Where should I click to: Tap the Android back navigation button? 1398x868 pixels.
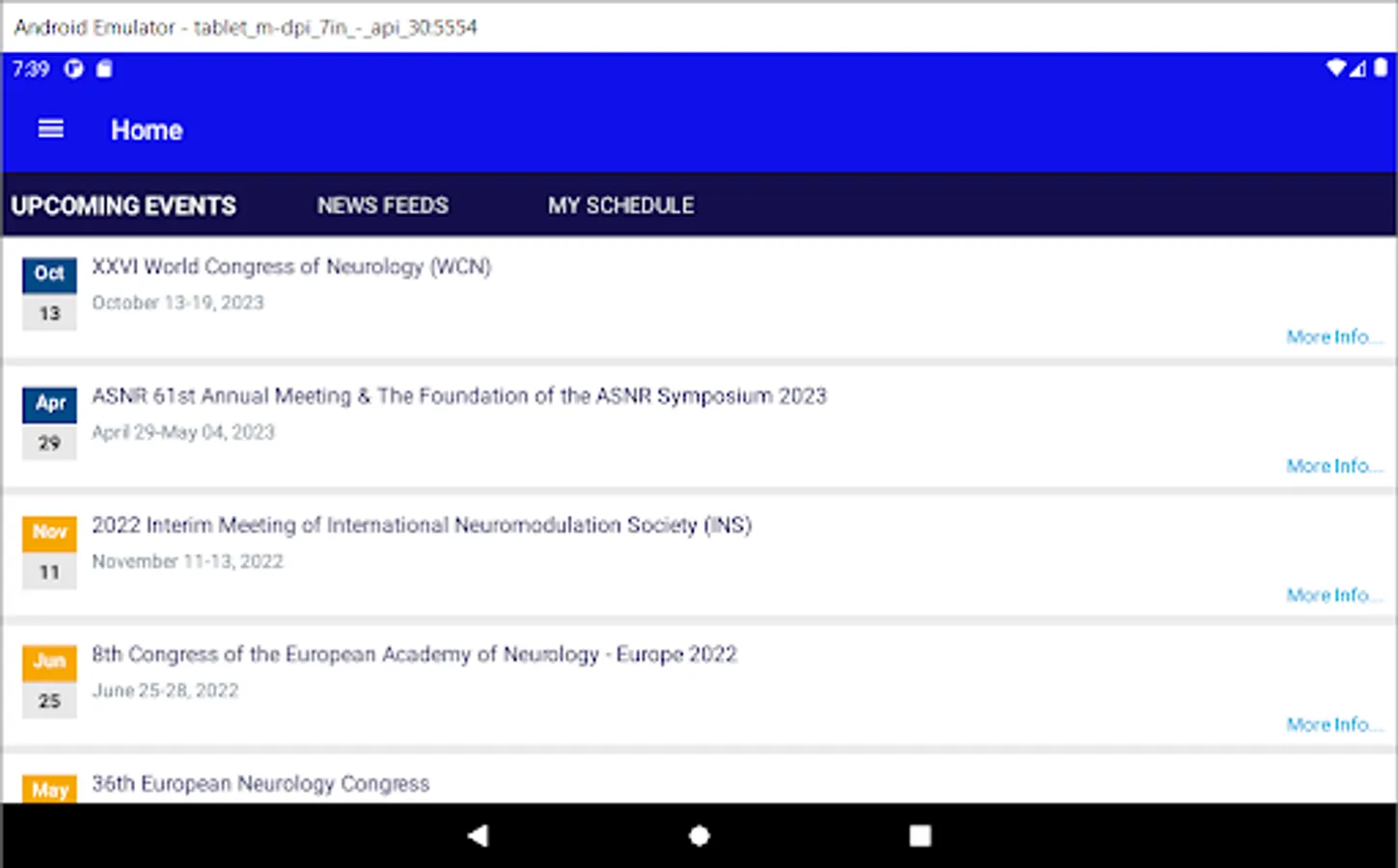point(478,835)
